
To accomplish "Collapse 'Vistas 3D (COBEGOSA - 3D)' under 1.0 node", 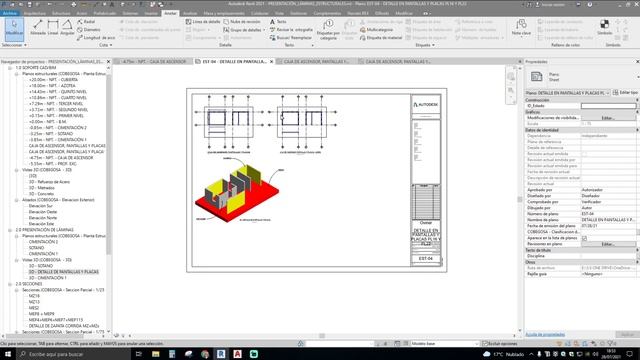I will click(x=17, y=170).
